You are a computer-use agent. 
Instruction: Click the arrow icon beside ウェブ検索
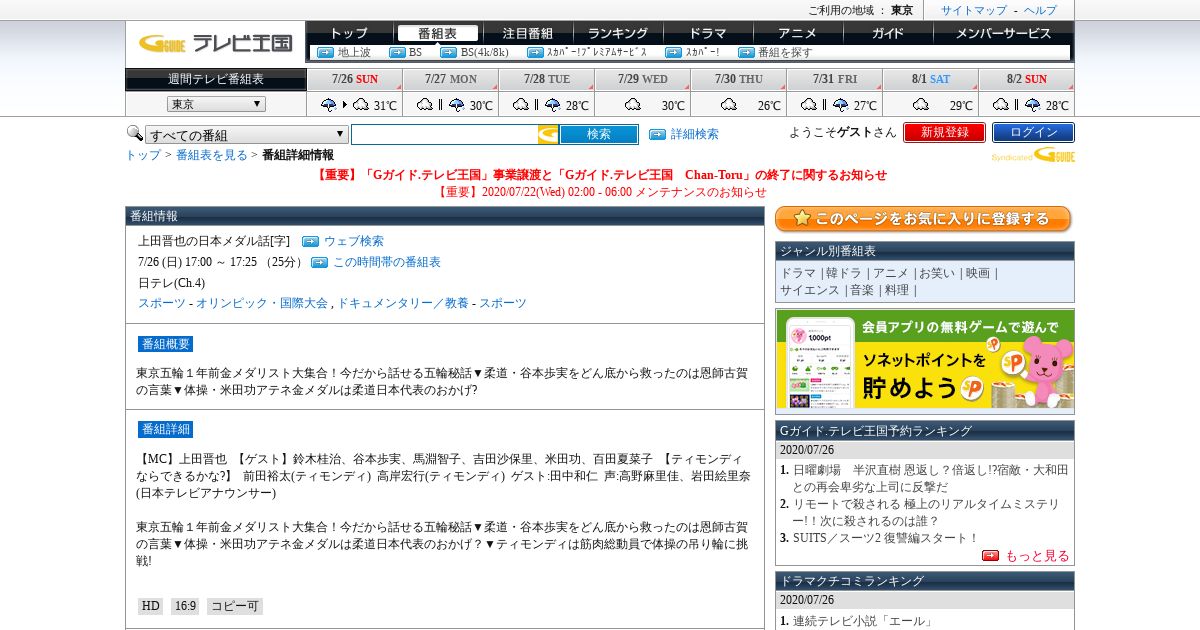coord(310,241)
